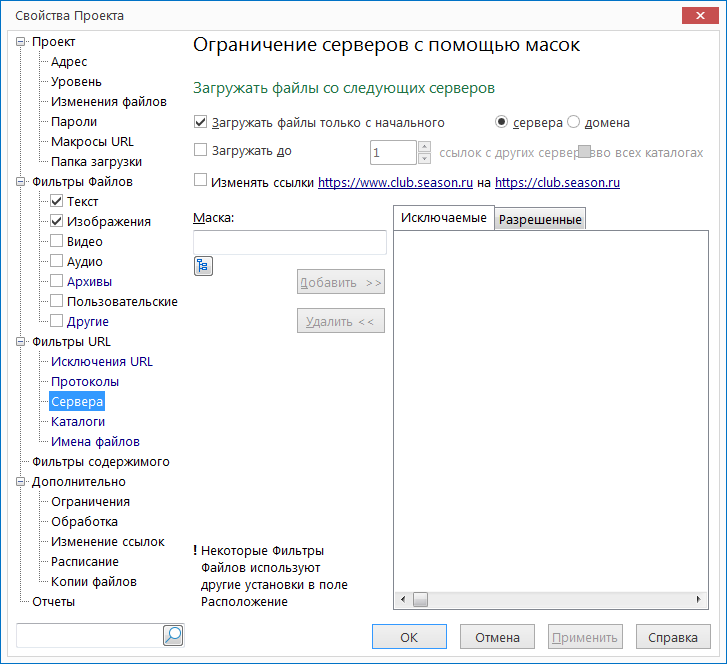Screen dimensions: 727x664
Task: Click the mask tree browse icon
Action: coord(203,266)
